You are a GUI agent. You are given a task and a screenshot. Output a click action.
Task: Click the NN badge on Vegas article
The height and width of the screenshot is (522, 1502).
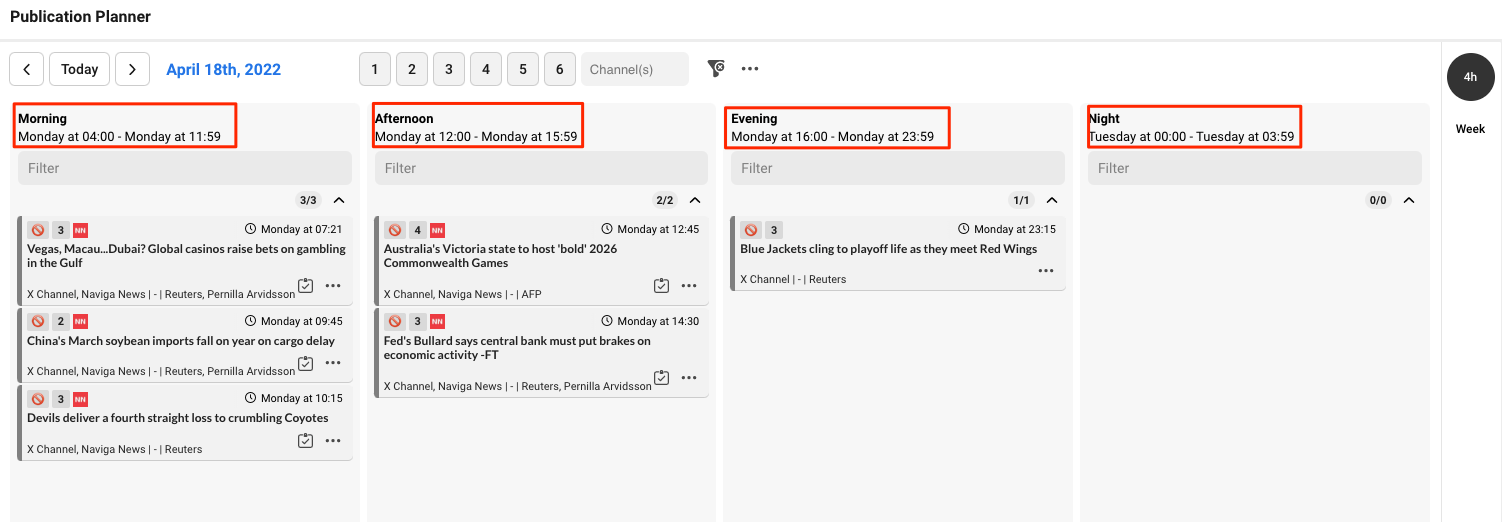(x=81, y=230)
